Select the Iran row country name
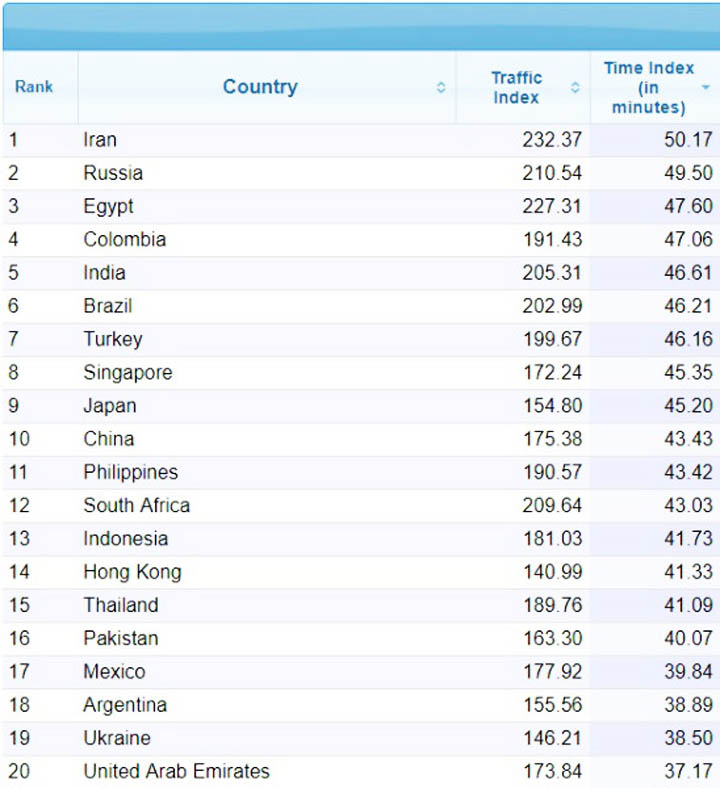 [x=100, y=140]
